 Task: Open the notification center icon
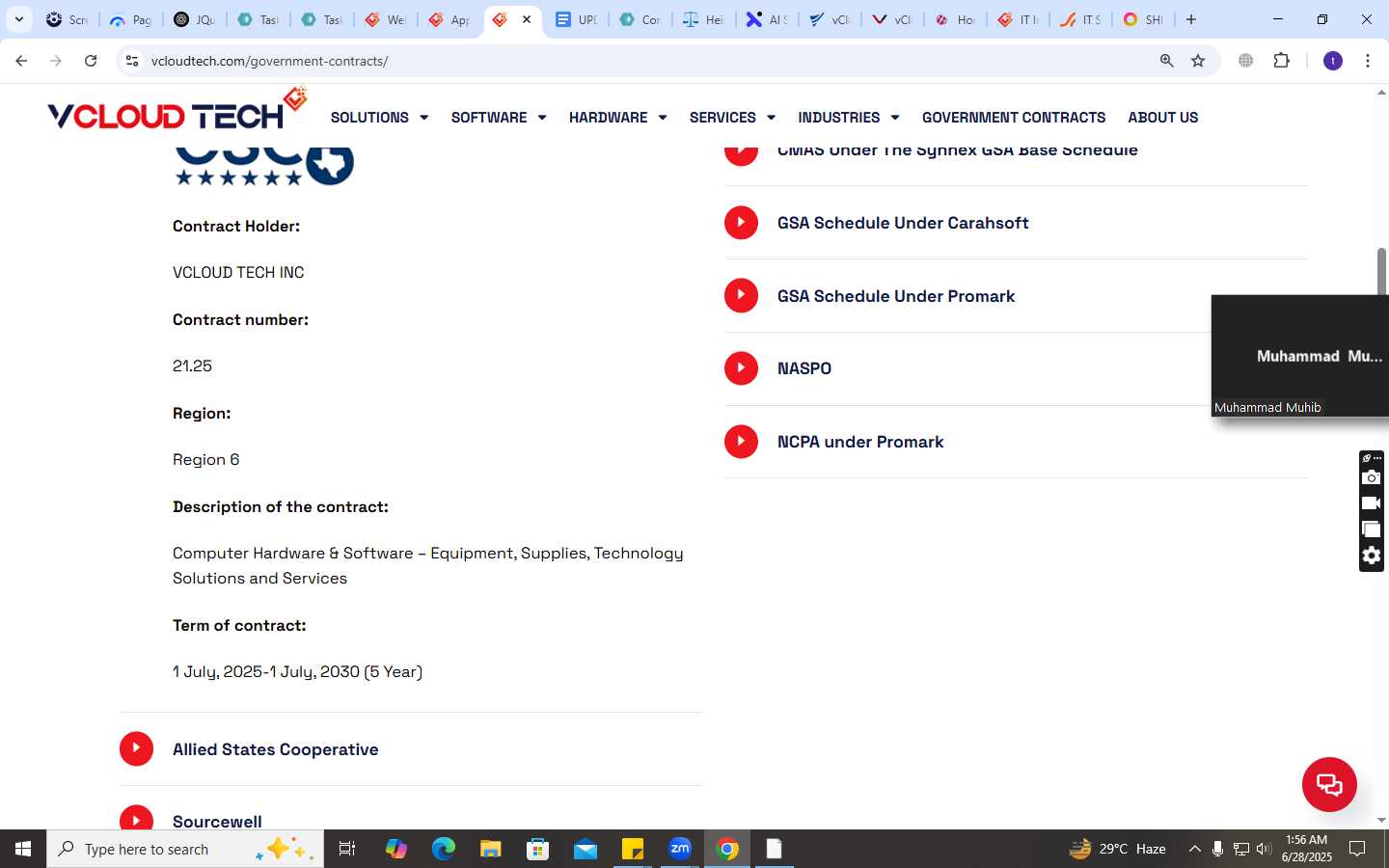(x=1356, y=849)
